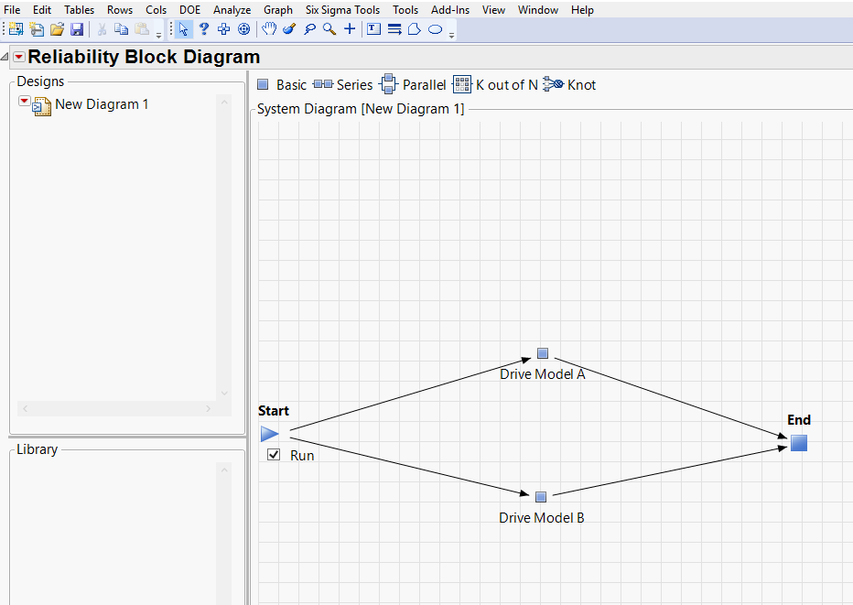Click the blue Start run arrow
This screenshot has width=853, height=605.
(x=269, y=434)
